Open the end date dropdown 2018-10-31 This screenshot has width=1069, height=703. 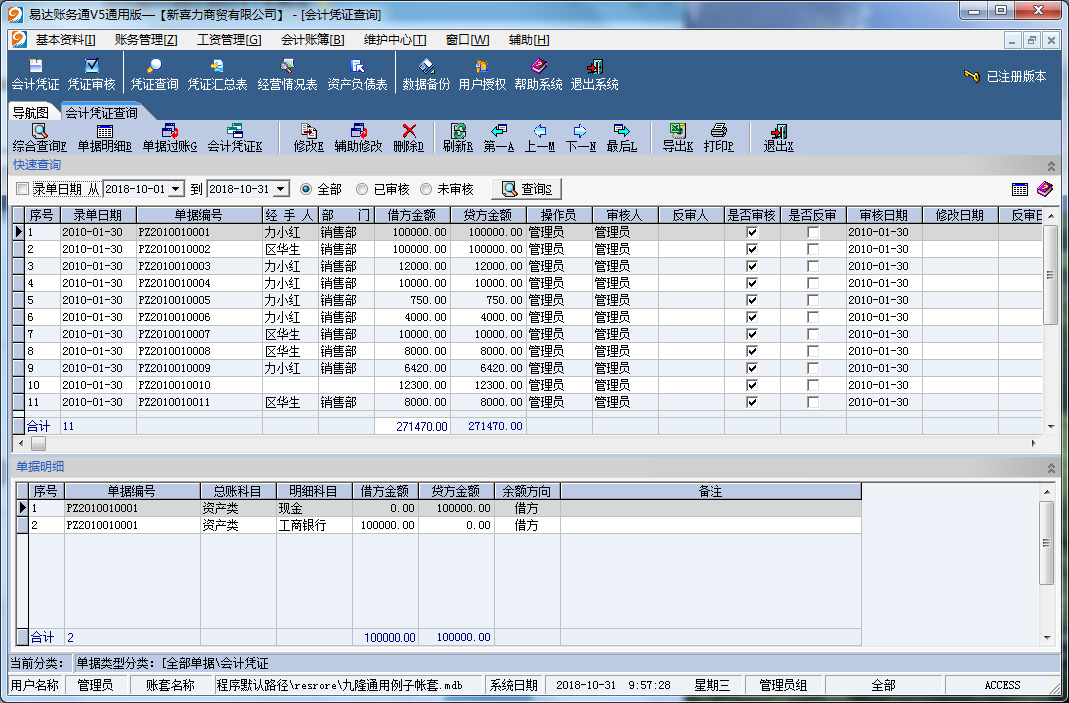pyautogui.click(x=281, y=189)
